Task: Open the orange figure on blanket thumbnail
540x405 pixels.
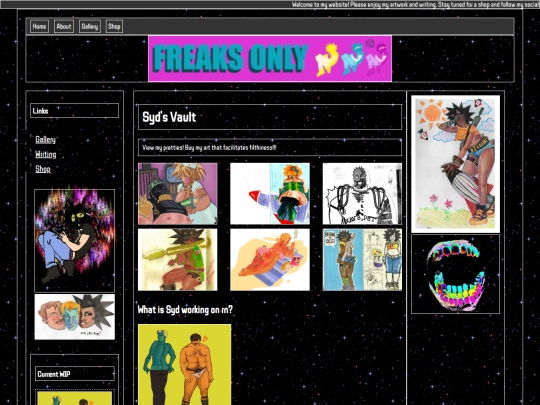Action: coord(270,260)
